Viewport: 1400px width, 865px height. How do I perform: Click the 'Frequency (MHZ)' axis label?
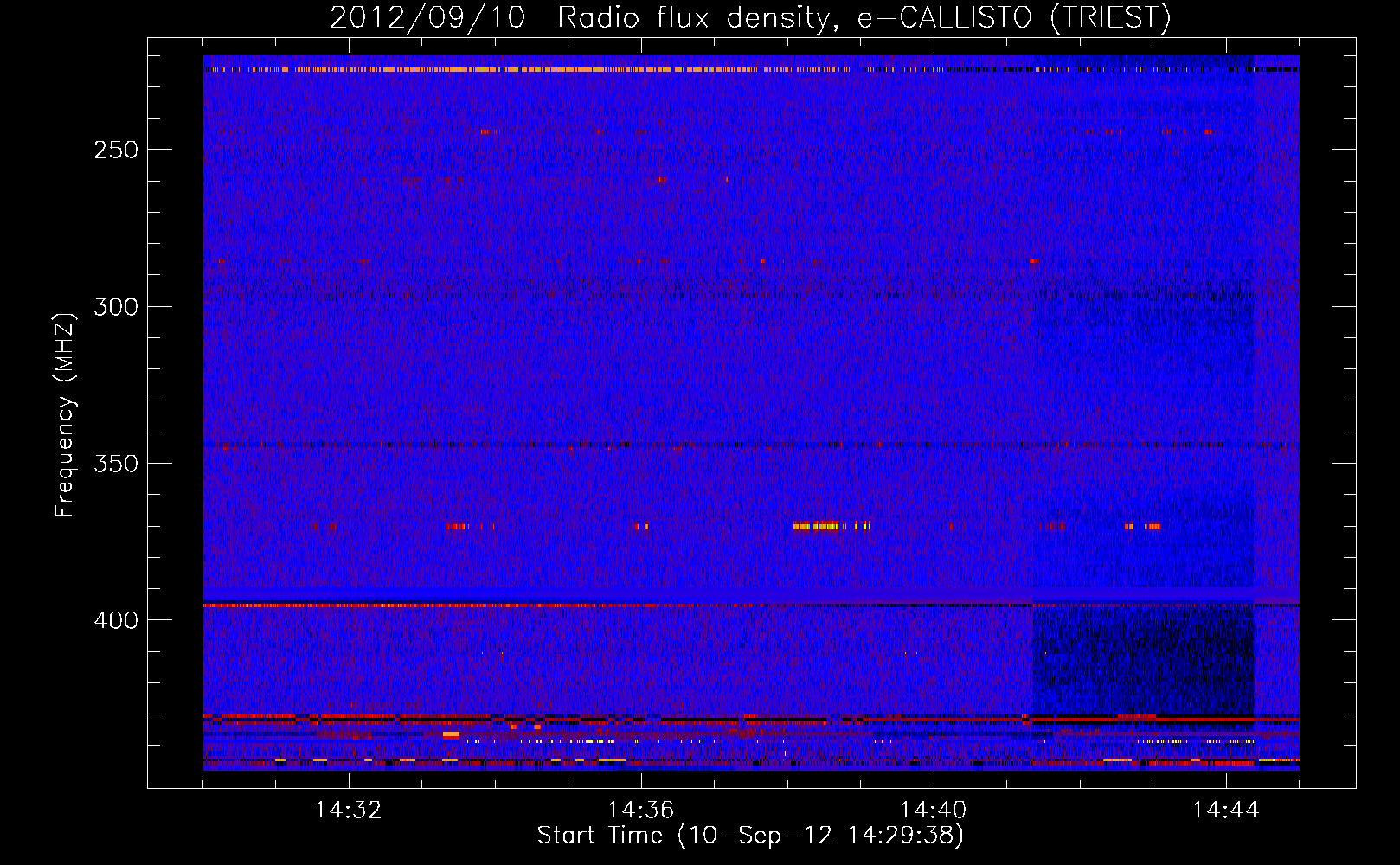pyautogui.click(x=65, y=415)
